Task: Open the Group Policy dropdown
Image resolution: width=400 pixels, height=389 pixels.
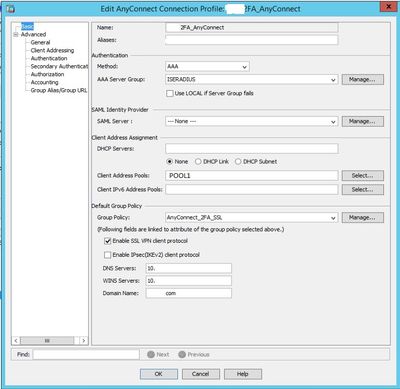Action: pyautogui.click(x=333, y=218)
